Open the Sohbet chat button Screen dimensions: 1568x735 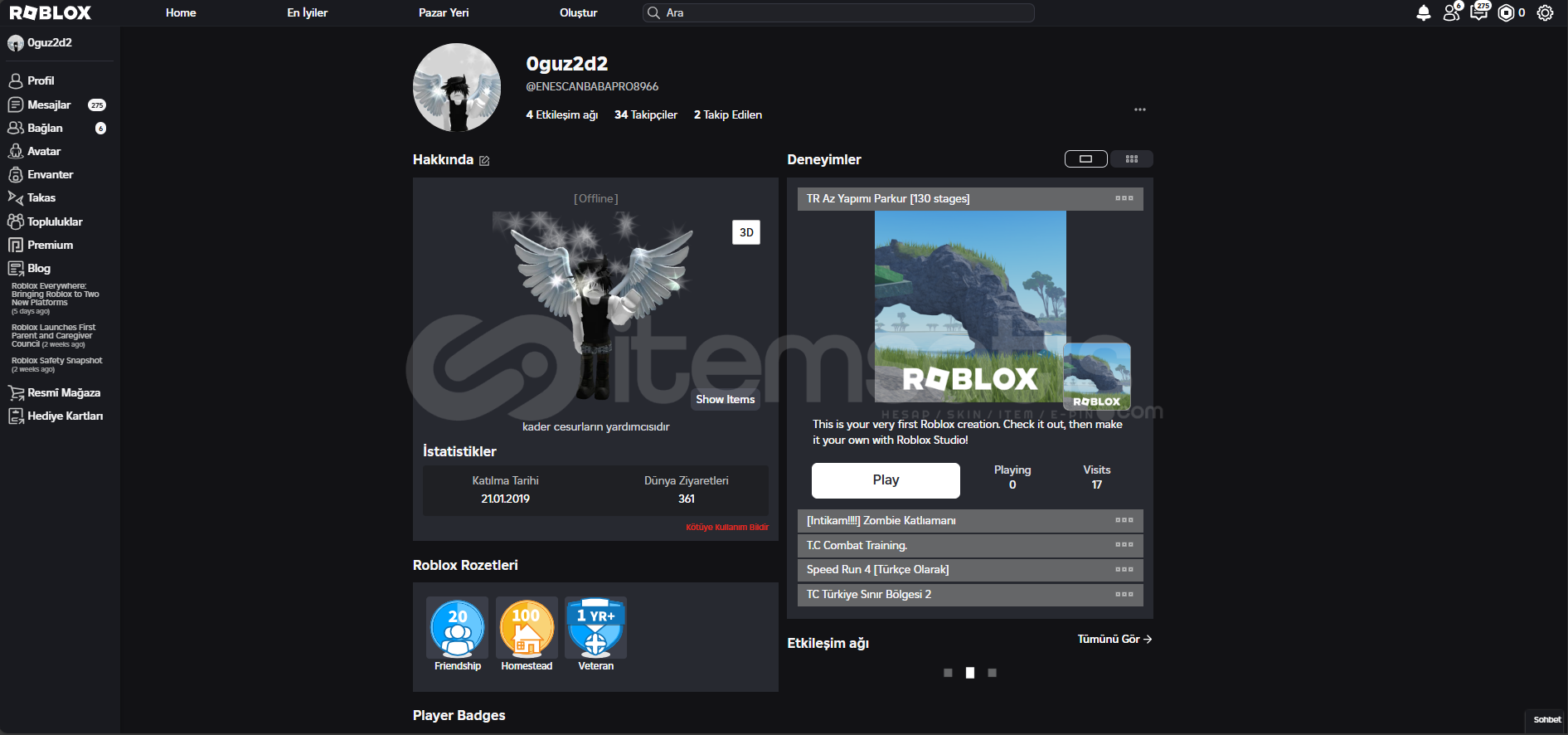click(1546, 720)
